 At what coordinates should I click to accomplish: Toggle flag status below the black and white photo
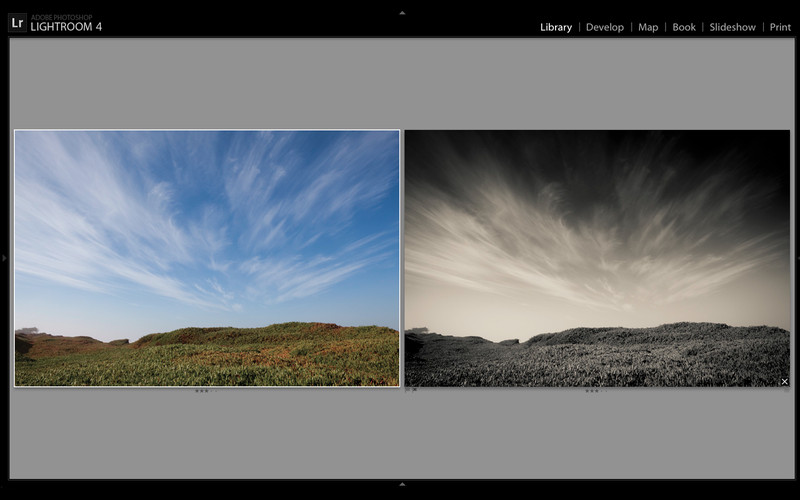click(411, 391)
